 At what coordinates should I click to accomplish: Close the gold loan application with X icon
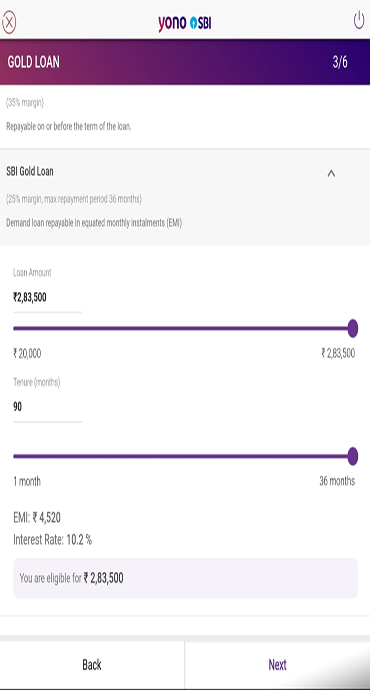pyautogui.click(x=9, y=22)
